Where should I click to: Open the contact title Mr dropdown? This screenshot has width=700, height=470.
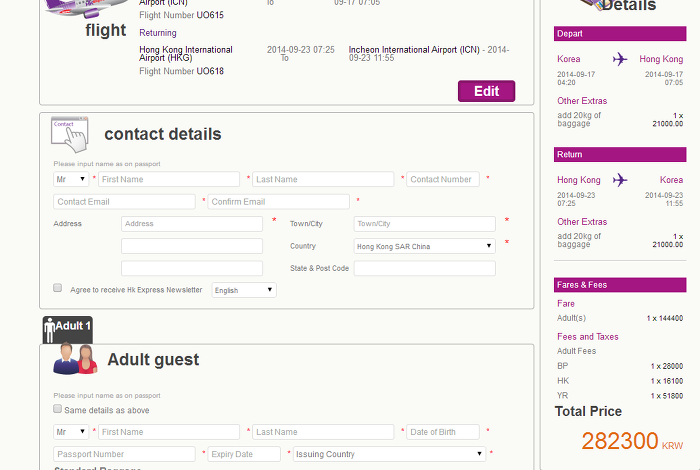pos(71,179)
